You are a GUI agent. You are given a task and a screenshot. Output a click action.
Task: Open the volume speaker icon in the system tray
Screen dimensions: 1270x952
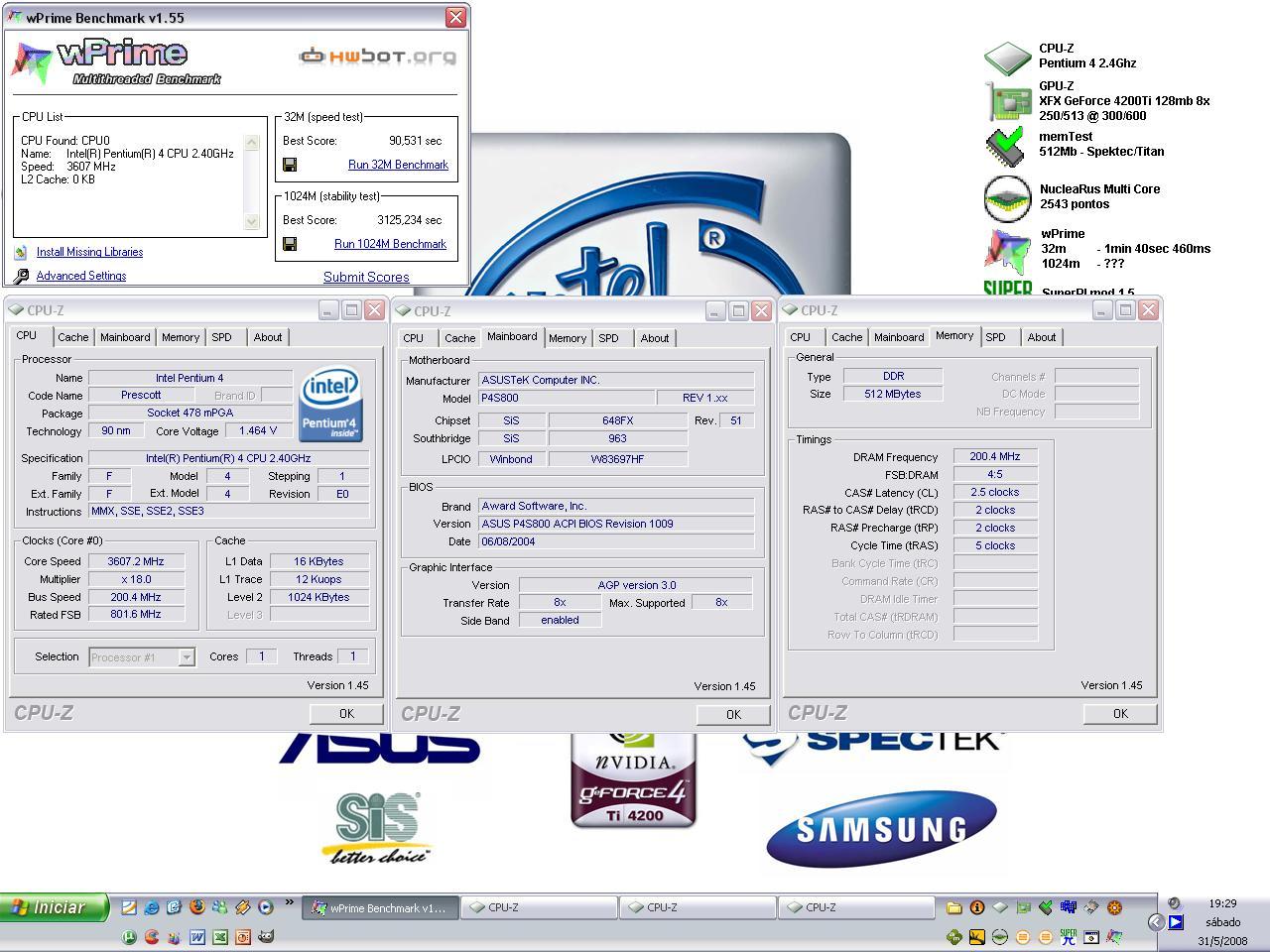tap(1174, 903)
